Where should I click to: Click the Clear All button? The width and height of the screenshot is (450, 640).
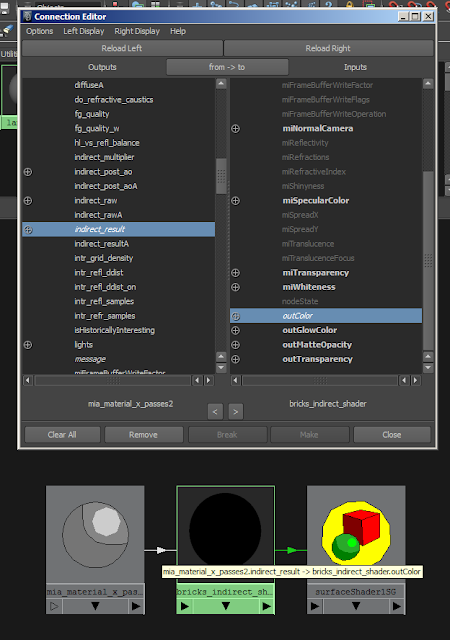62,435
